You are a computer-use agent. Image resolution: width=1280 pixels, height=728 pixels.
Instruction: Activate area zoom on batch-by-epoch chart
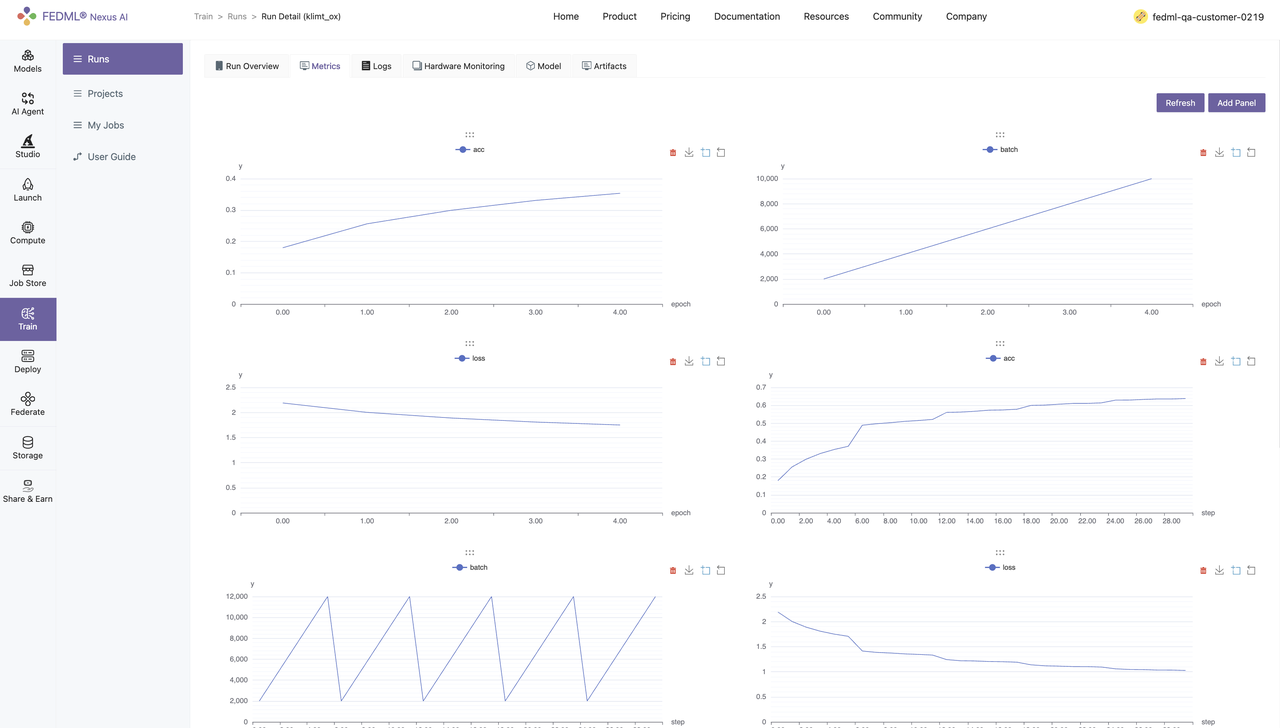tap(1236, 153)
